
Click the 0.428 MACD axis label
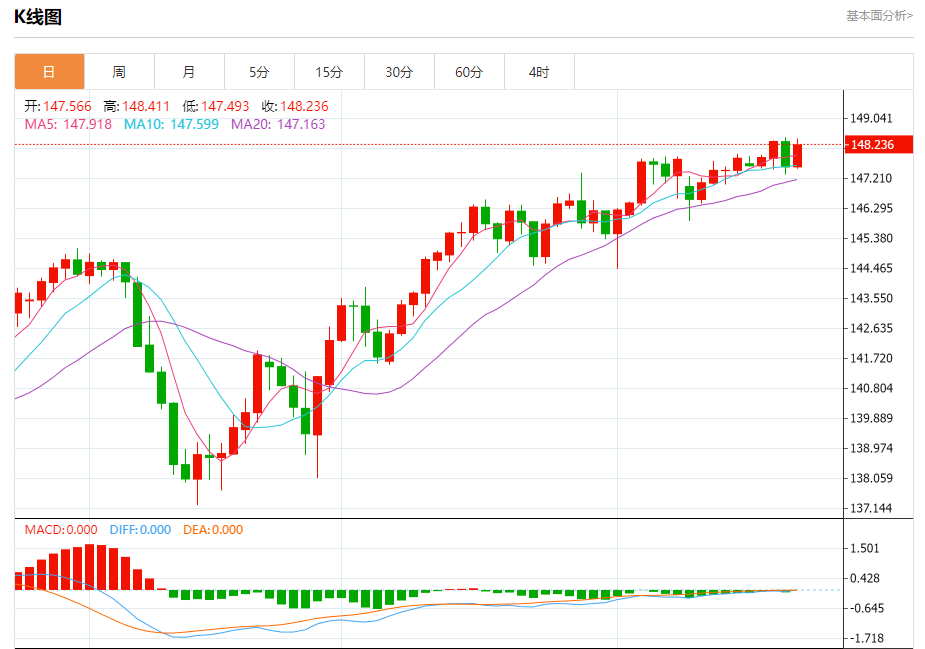pos(865,578)
